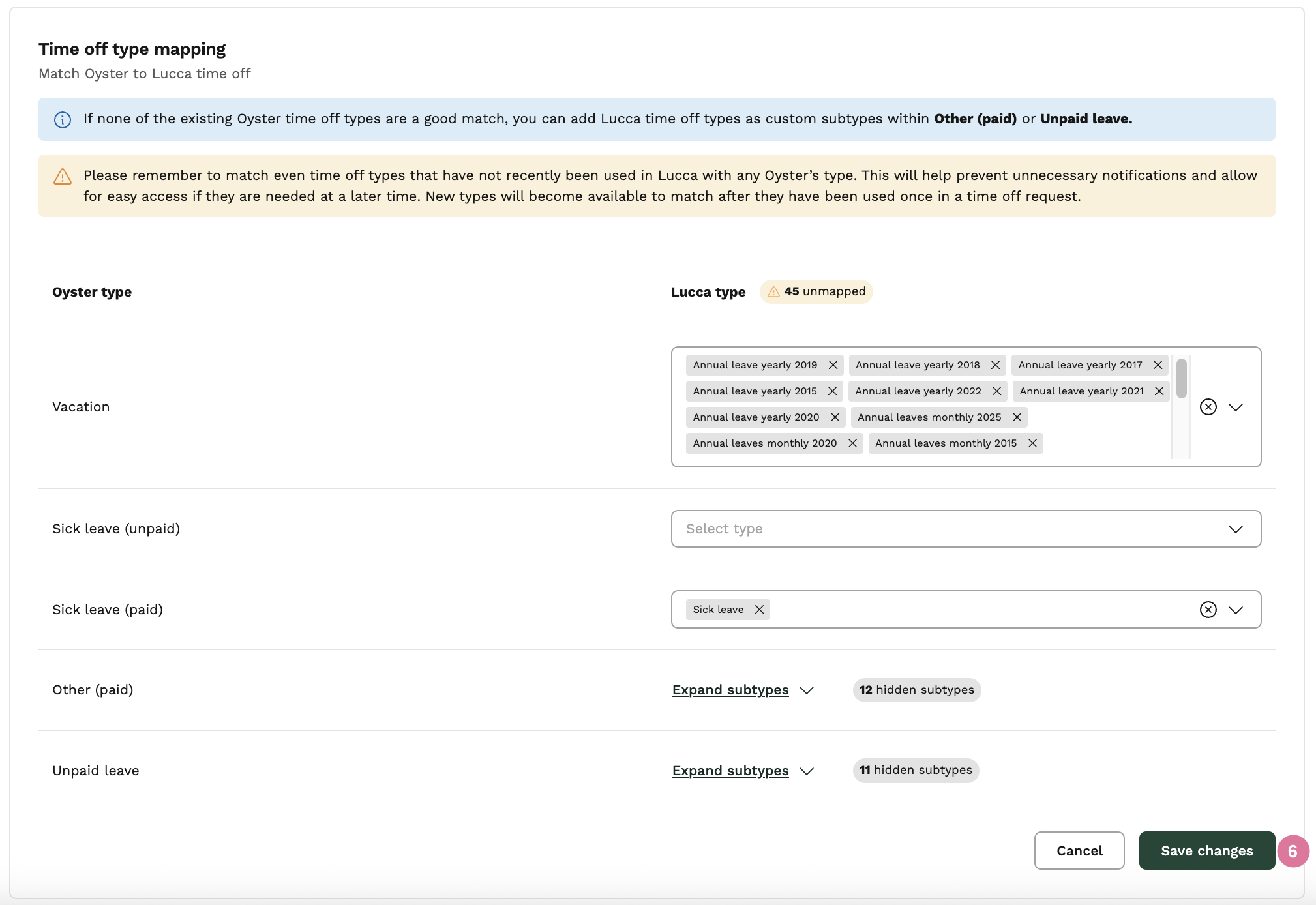Click the Annual leave yearly 2019 tag label
Viewport: 1316px width, 905px height.
click(755, 365)
